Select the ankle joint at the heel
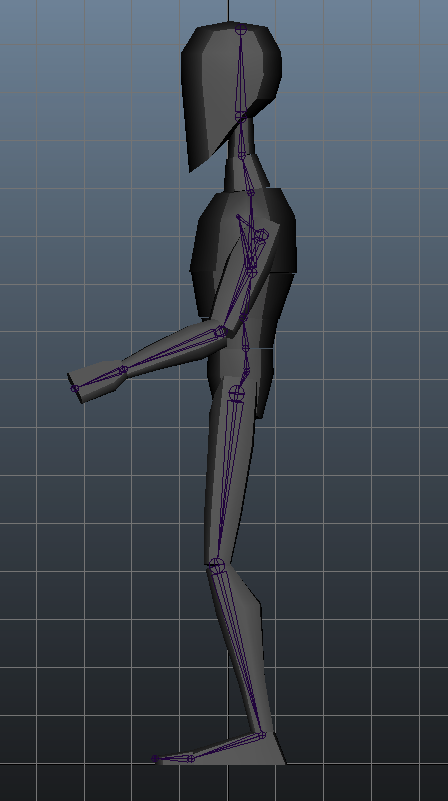The height and width of the screenshot is (801, 448). [x=262, y=736]
